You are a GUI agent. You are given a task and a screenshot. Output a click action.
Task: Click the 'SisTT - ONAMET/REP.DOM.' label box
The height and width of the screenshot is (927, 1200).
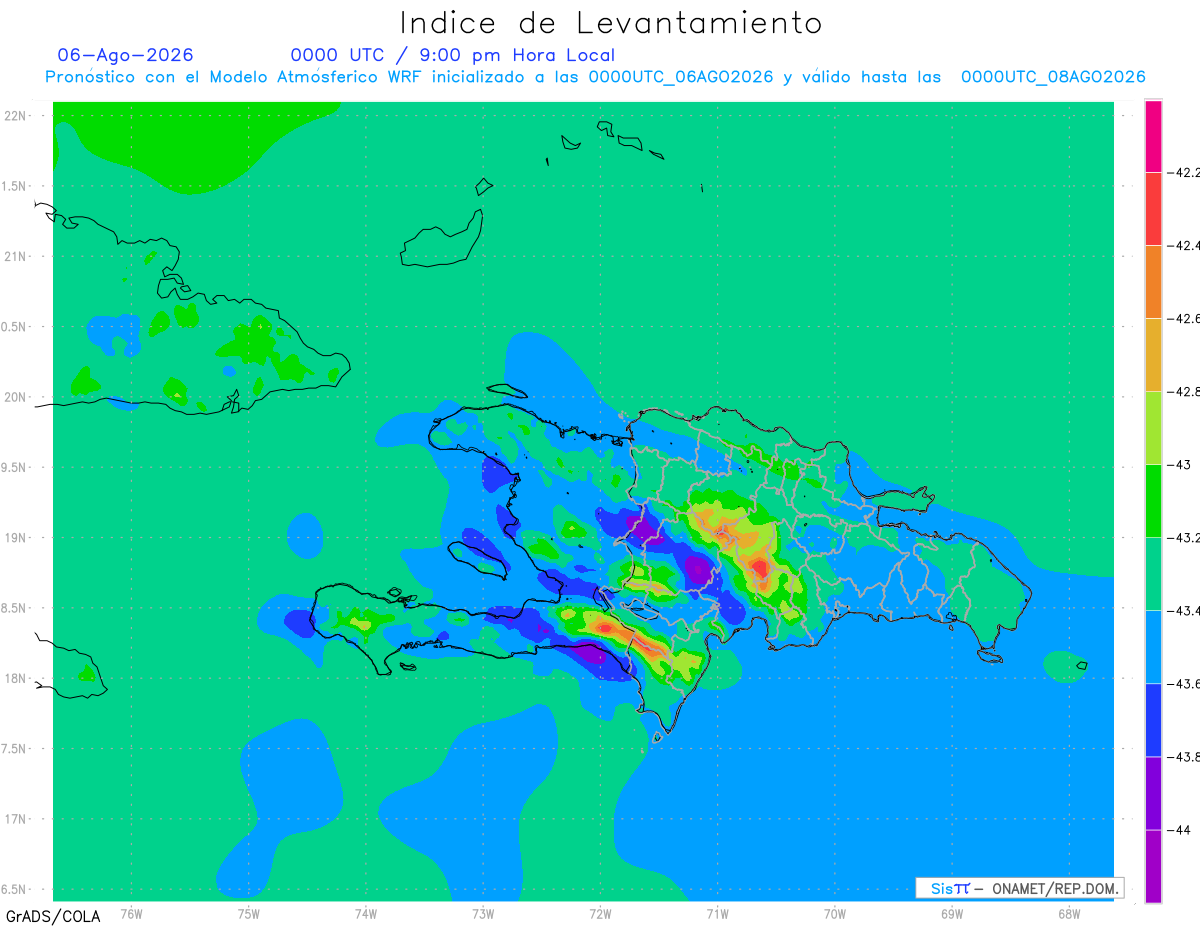coord(1020,888)
